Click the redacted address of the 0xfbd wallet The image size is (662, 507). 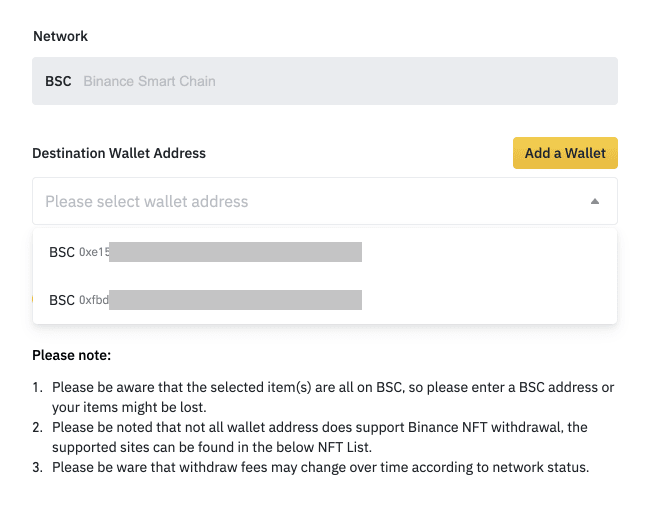(x=235, y=300)
